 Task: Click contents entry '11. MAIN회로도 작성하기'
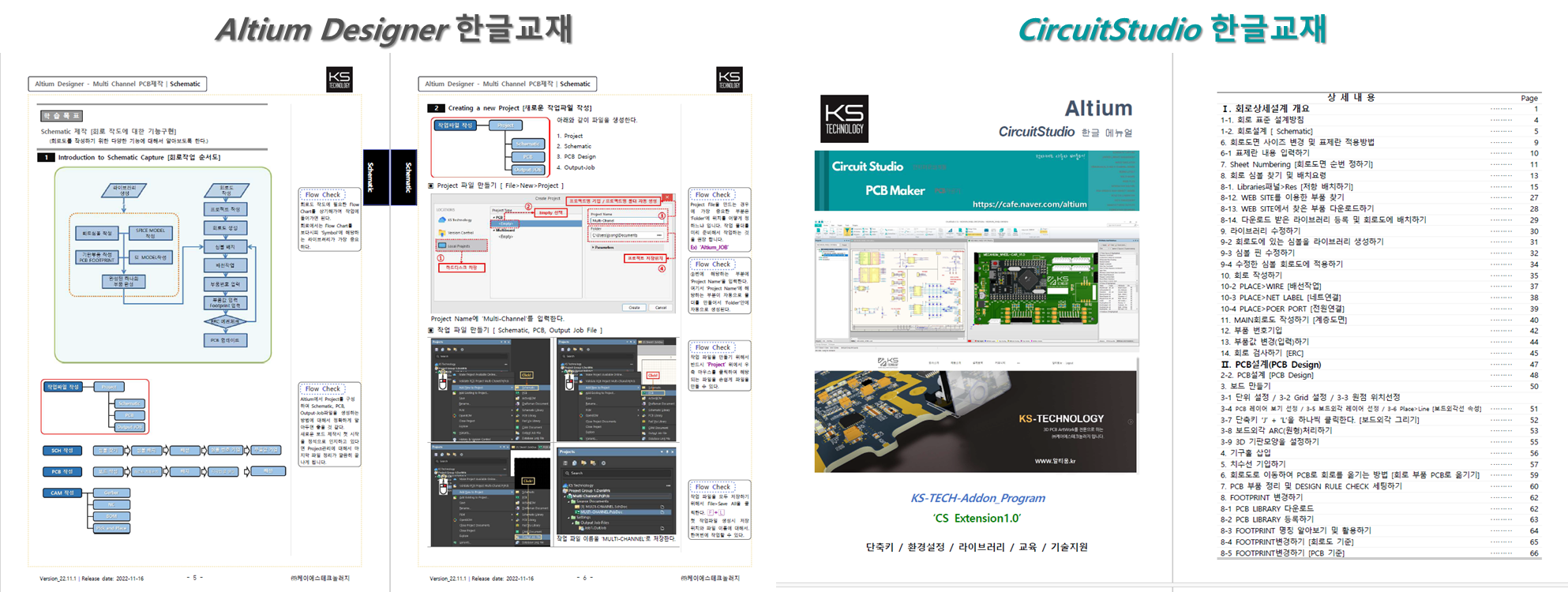pyautogui.click(x=1284, y=320)
